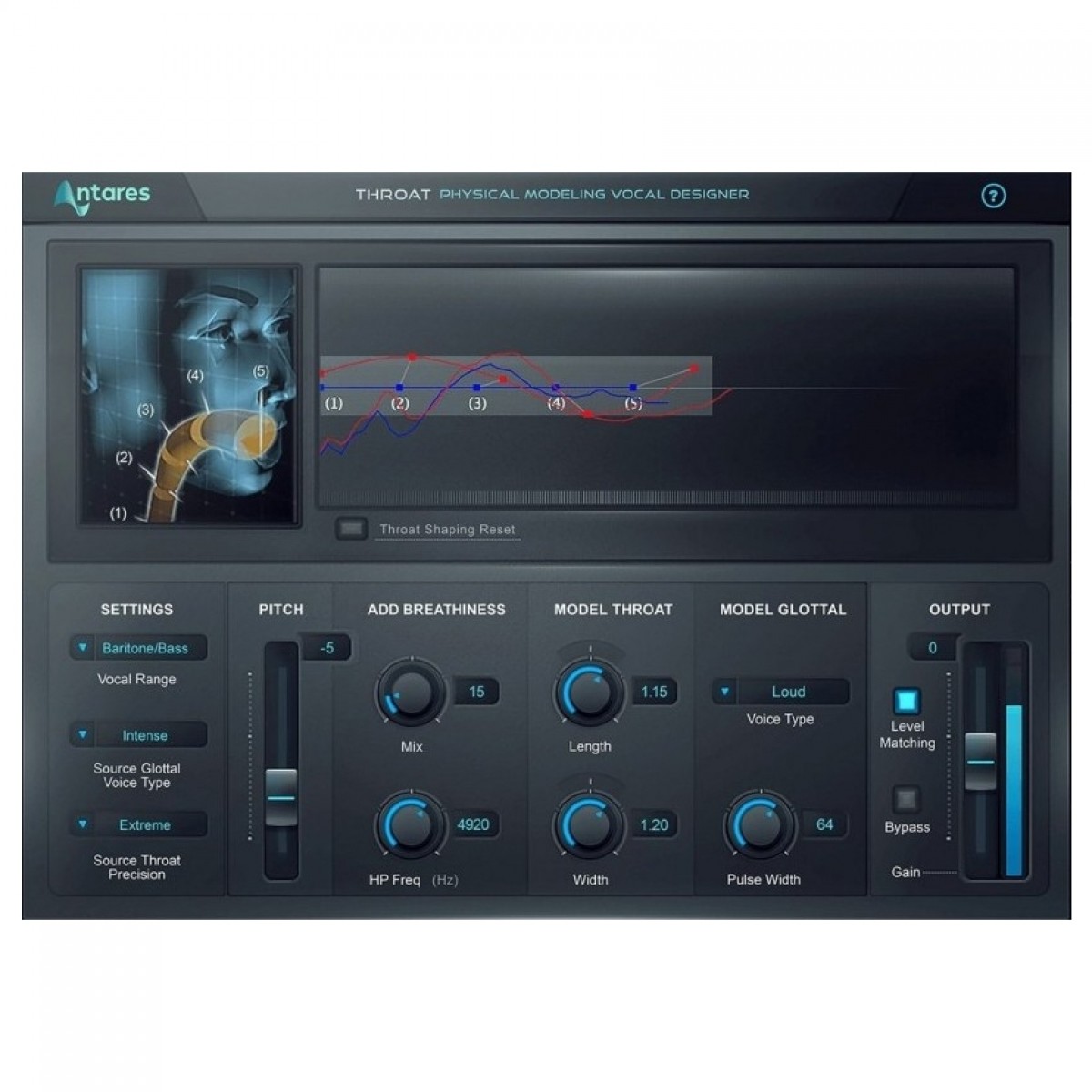Click the Model Throat Length knob

[x=589, y=693]
